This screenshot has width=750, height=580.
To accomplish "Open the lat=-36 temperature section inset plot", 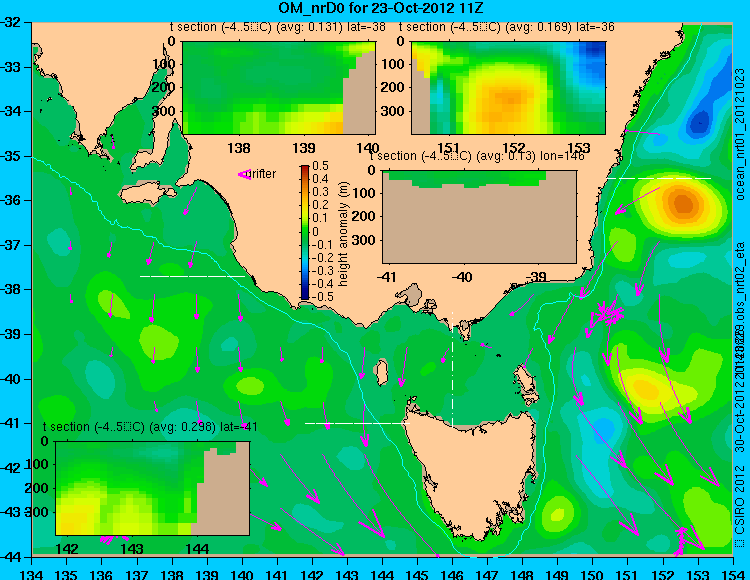I will click(508, 88).
